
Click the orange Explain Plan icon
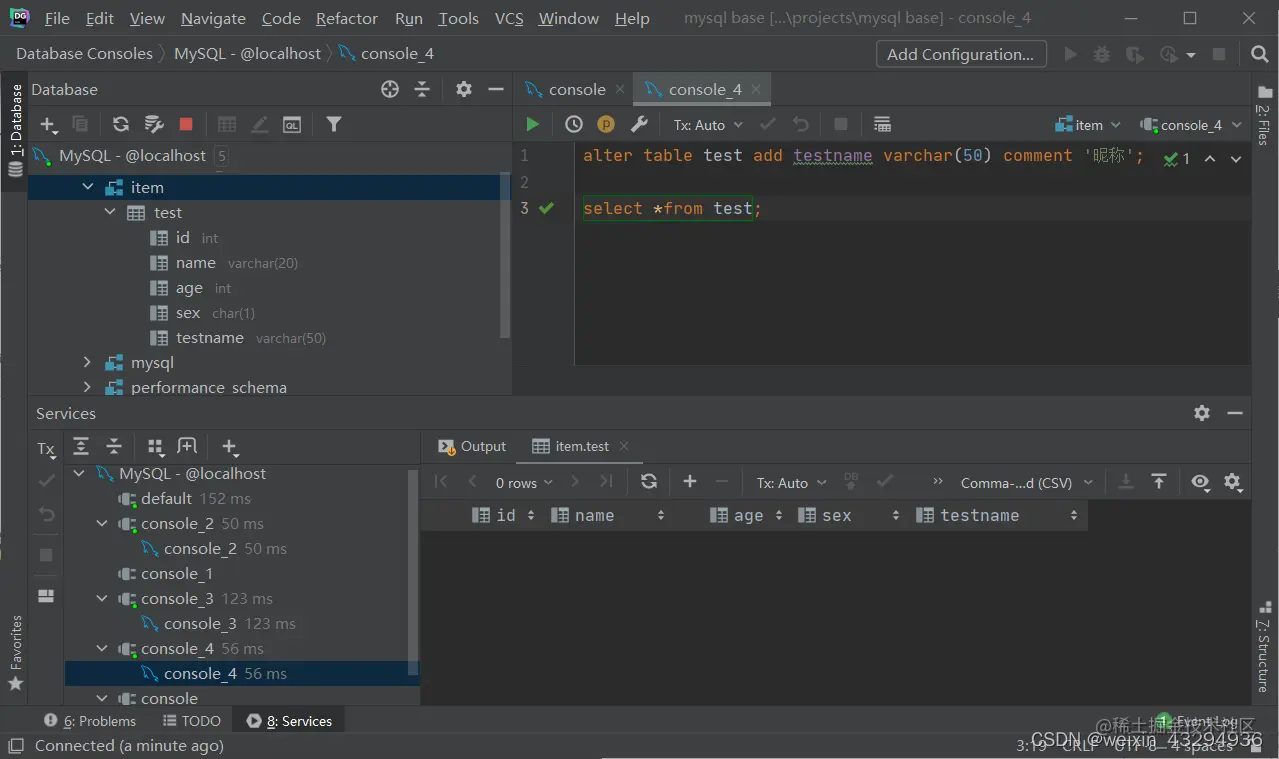(606, 124)
